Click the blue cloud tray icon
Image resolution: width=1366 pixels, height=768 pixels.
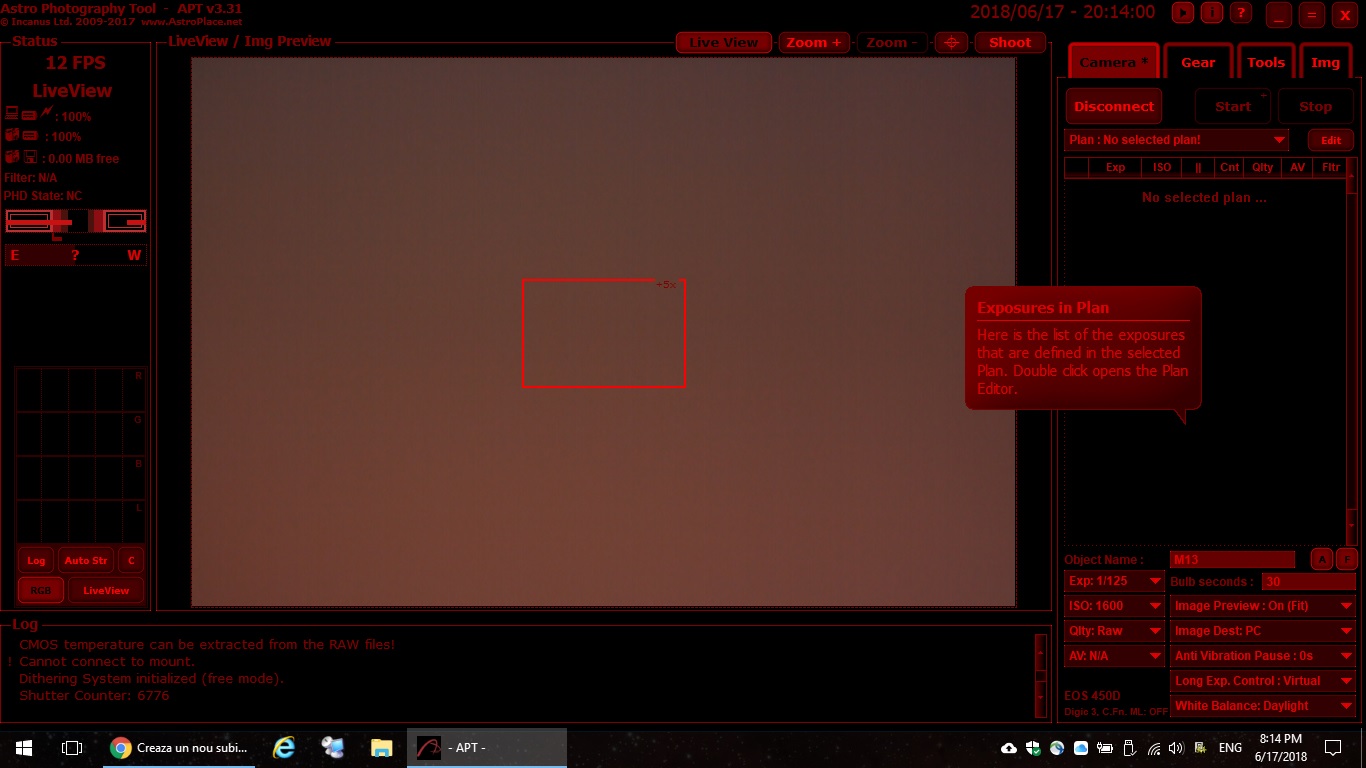pyautogui.click(x=1081, y=748)
